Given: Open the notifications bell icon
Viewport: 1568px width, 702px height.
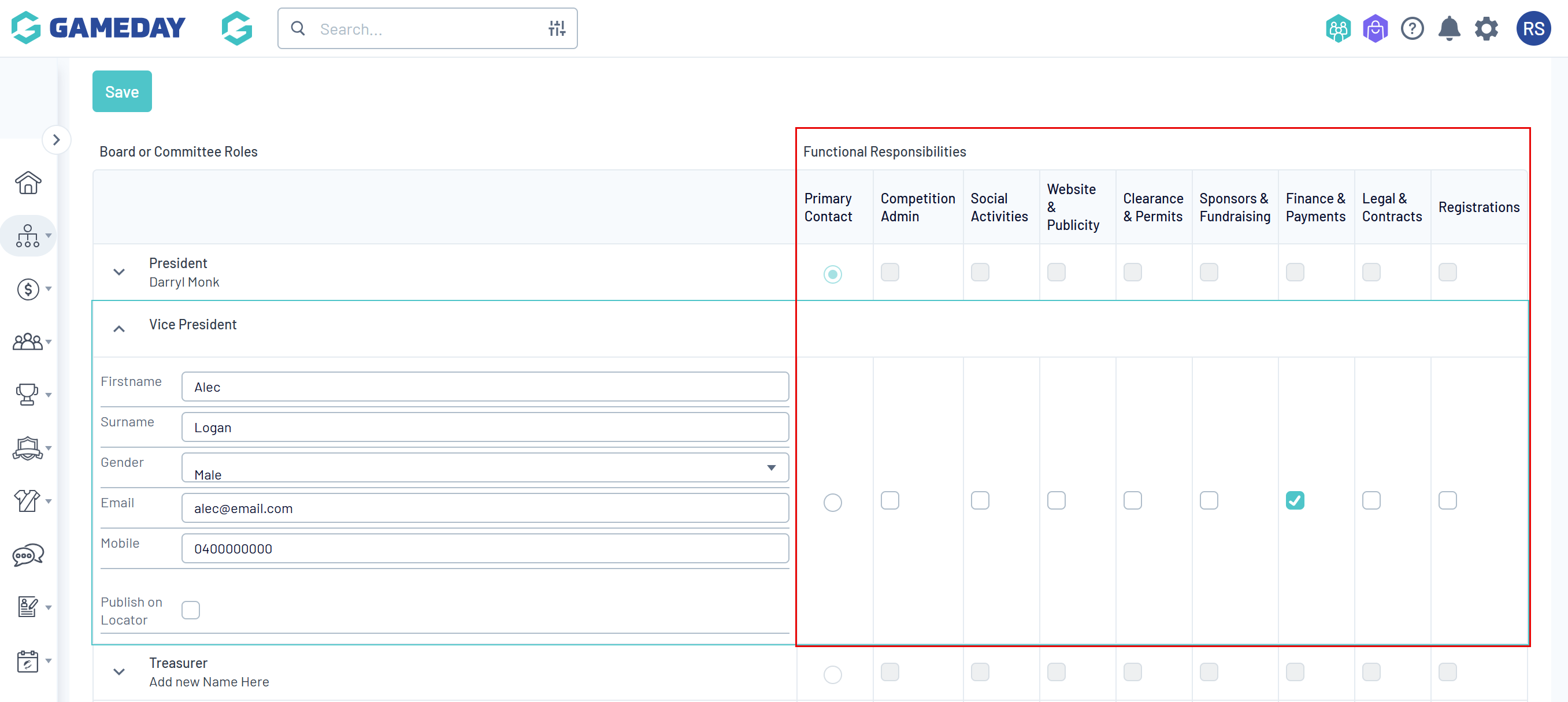Looking at the screenshot, I should click(x=1449, y=28).
